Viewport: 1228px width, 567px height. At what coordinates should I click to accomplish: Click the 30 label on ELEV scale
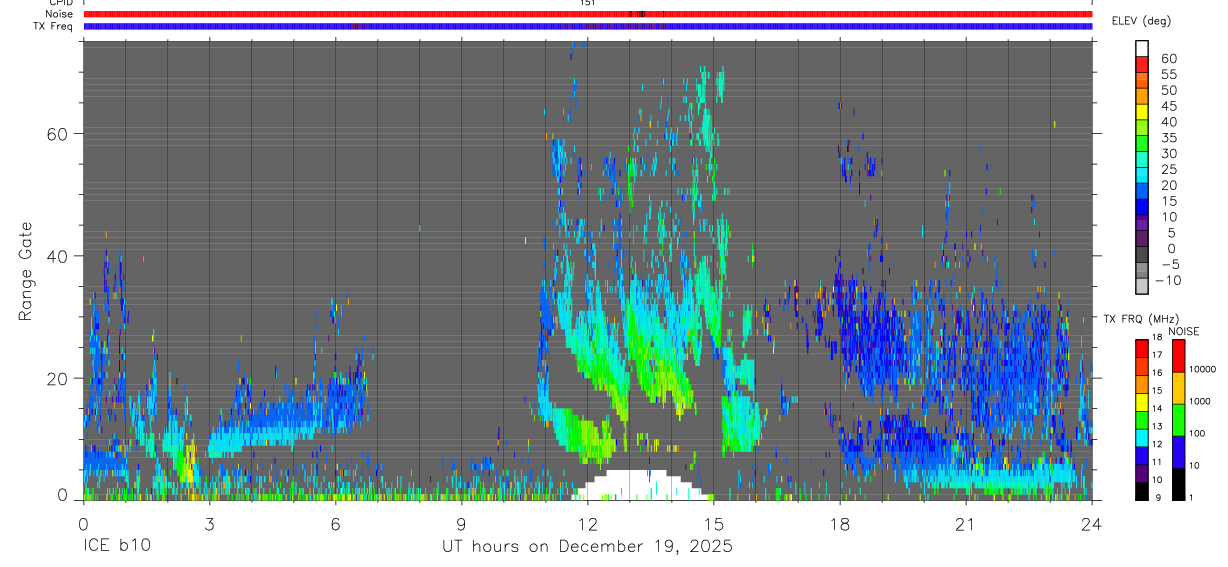1168,154
